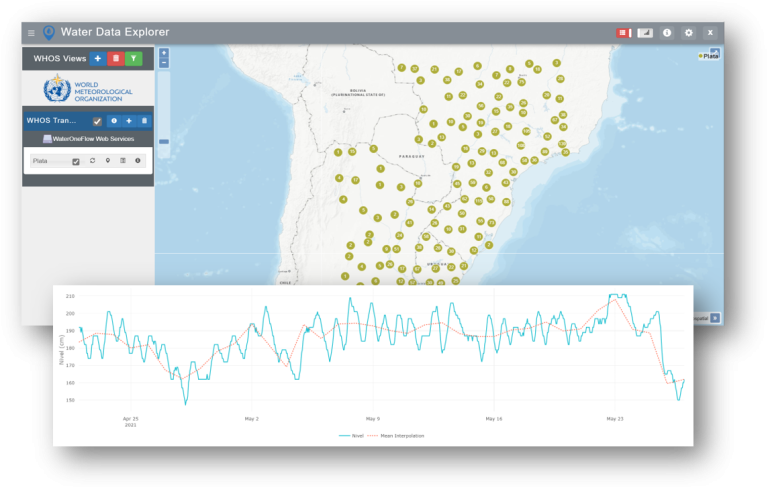Open the Plata service variables table icon

click(x=122, y=161)
